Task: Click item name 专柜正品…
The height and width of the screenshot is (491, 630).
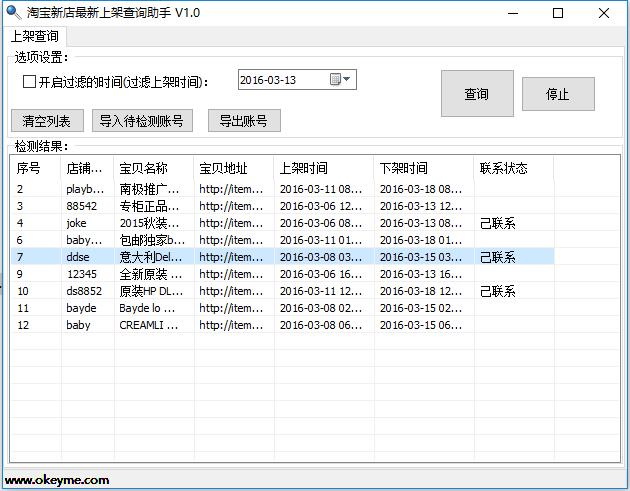Action: (x=149, y=206)
